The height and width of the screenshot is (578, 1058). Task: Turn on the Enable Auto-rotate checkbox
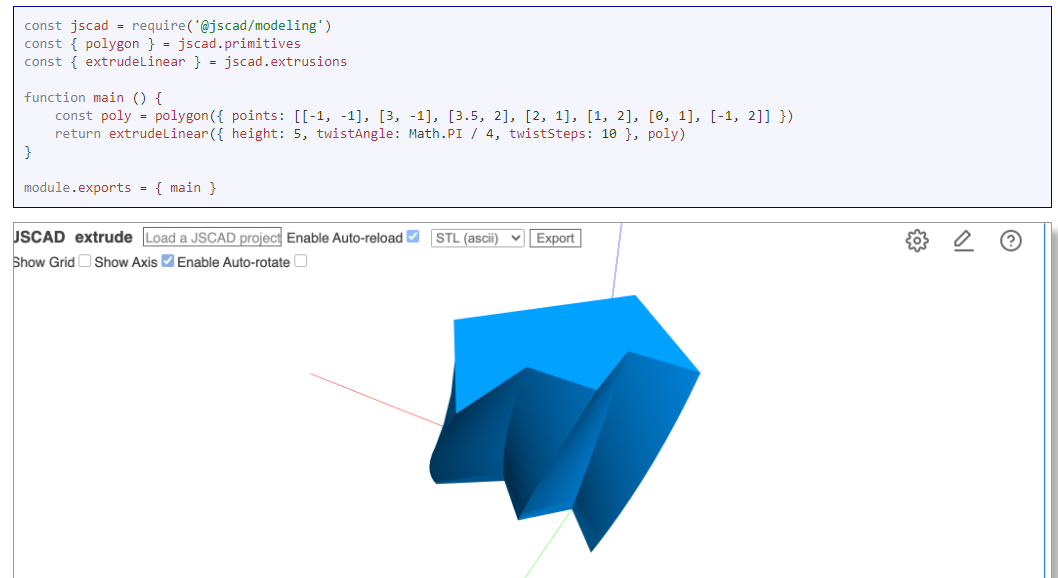click(300, 261)
